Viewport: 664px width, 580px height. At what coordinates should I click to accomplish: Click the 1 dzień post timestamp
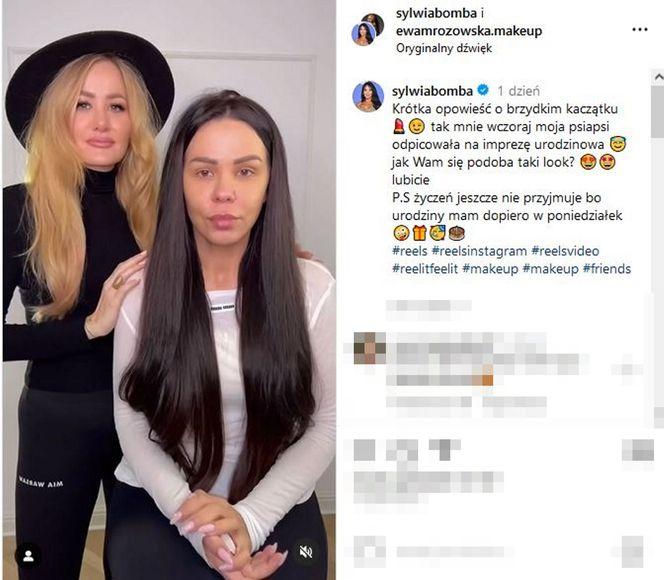coord(519,91)
